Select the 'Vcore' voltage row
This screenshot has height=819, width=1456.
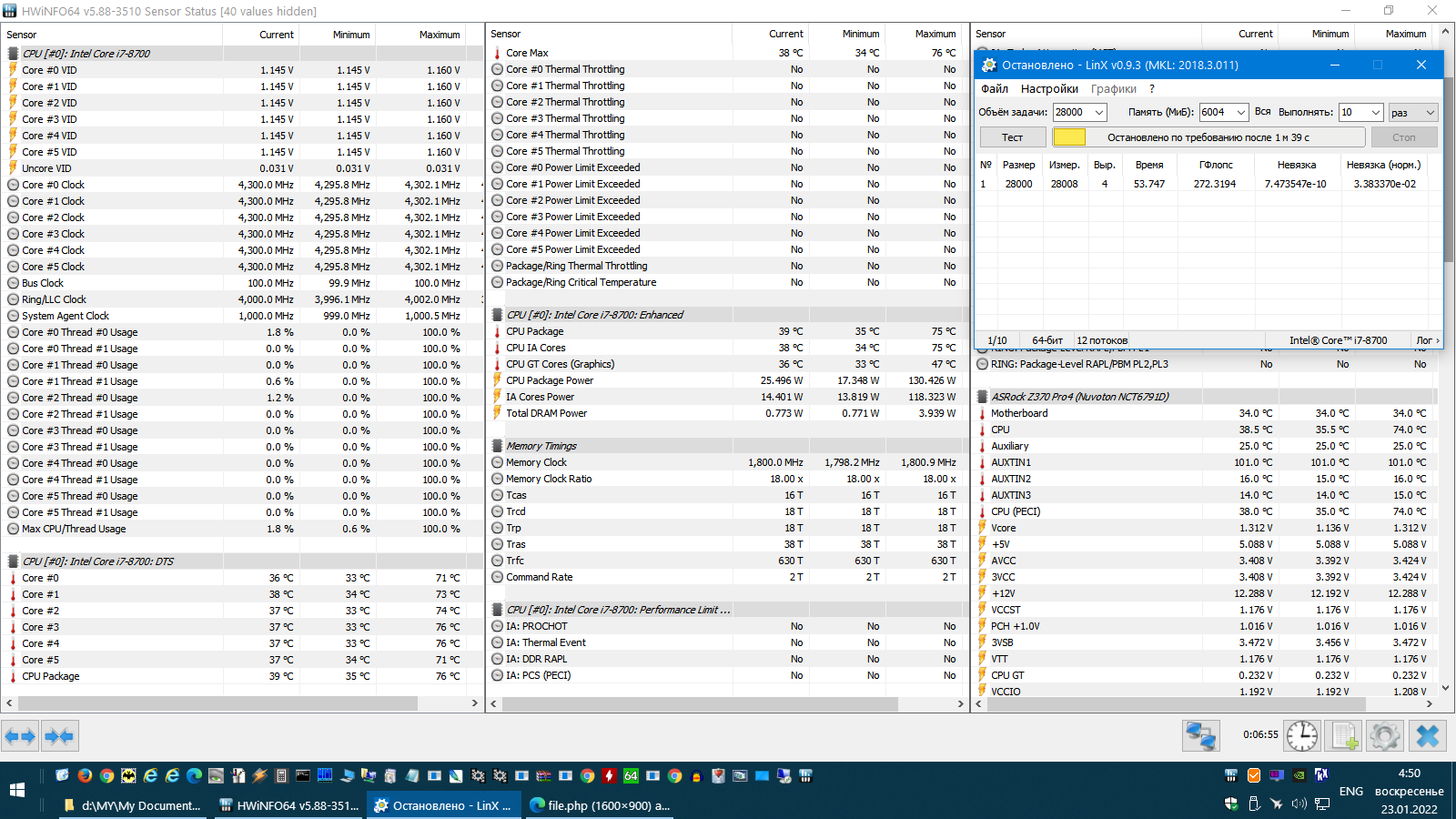coord(1205,528)
